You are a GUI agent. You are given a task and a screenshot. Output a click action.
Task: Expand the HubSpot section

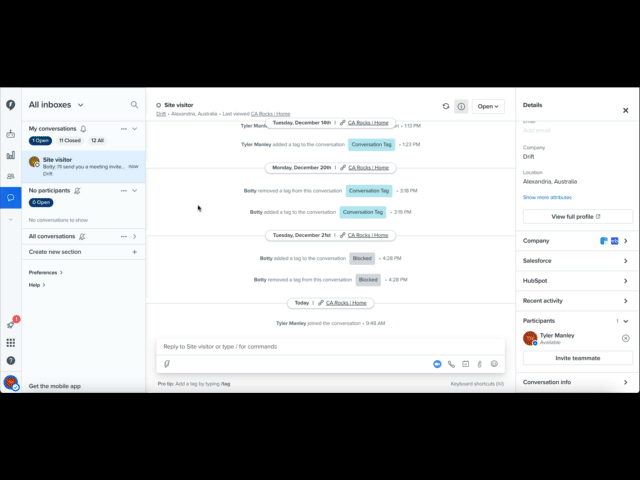coord(578,281)
